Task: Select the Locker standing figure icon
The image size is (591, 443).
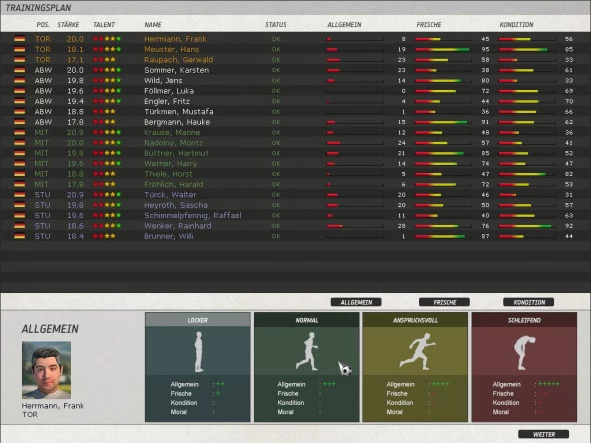Action: 199,352
